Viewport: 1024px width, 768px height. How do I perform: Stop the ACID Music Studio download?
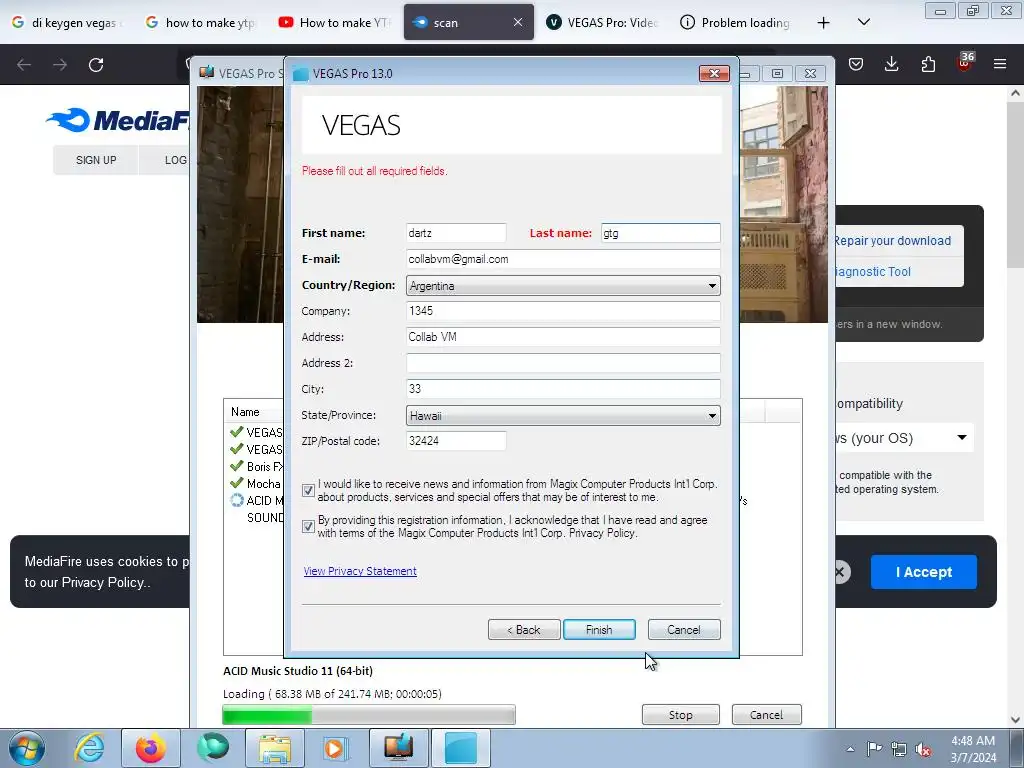click(680, 714)
